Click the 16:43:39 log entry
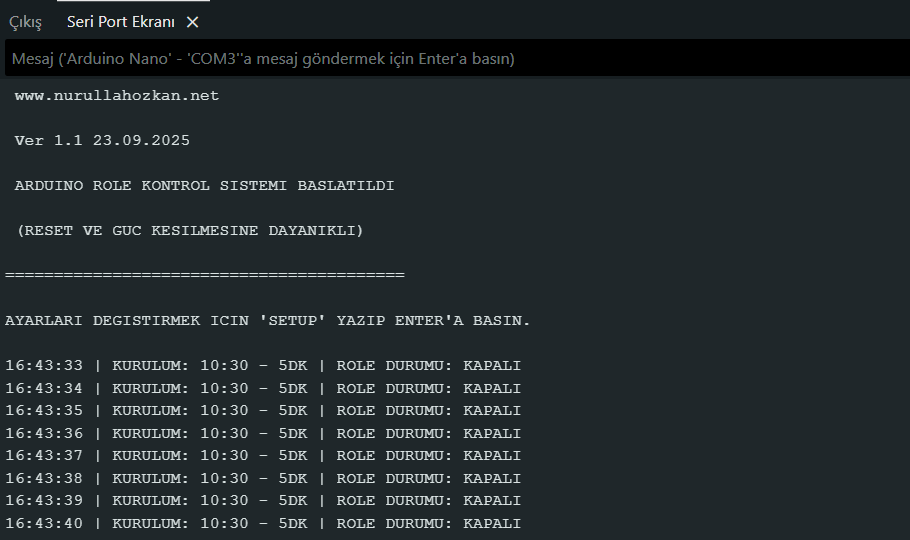910x540 pixels. [263, 501]
